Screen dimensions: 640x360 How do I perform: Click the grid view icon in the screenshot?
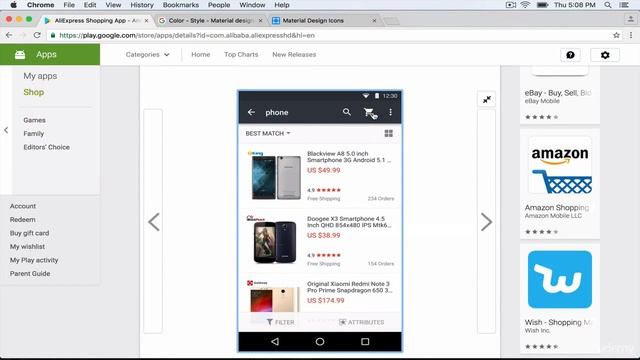389,133
